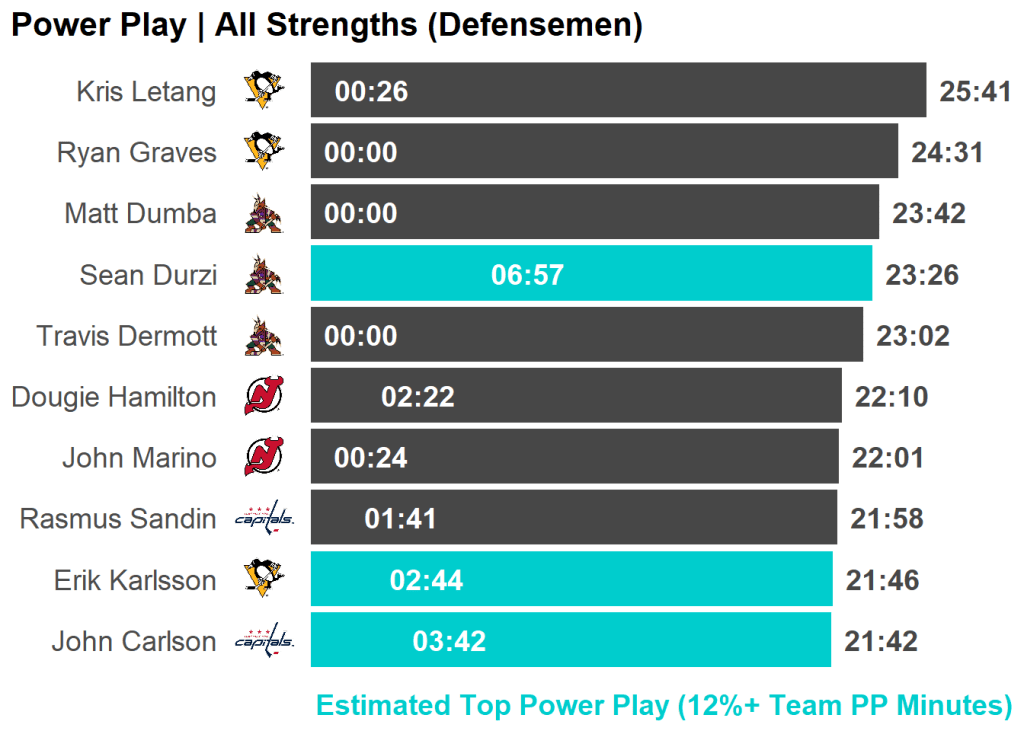Click the Penguins logo beside Ryan Graves

(264, 152)
